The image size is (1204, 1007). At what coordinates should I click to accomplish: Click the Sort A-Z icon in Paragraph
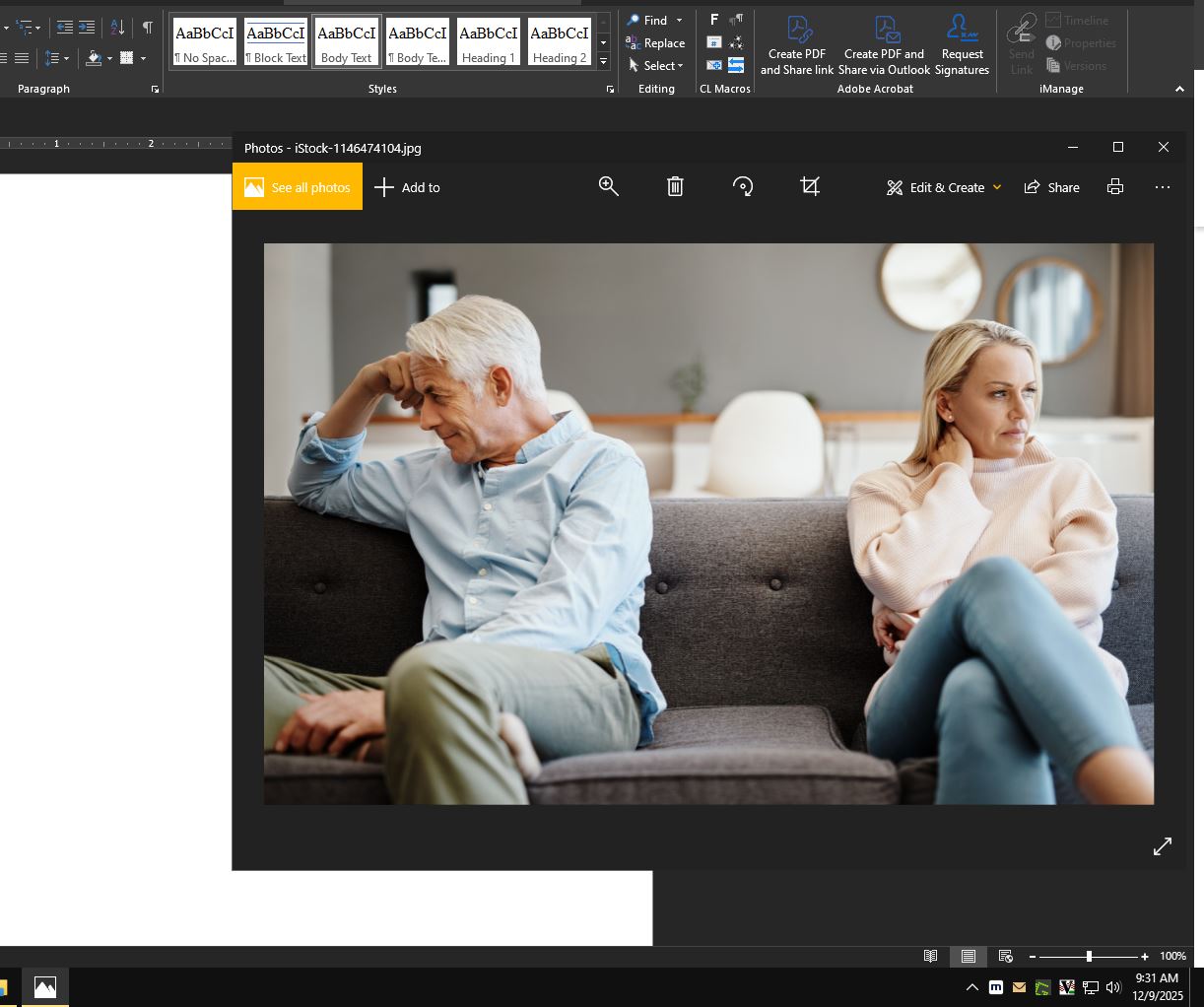117,28
